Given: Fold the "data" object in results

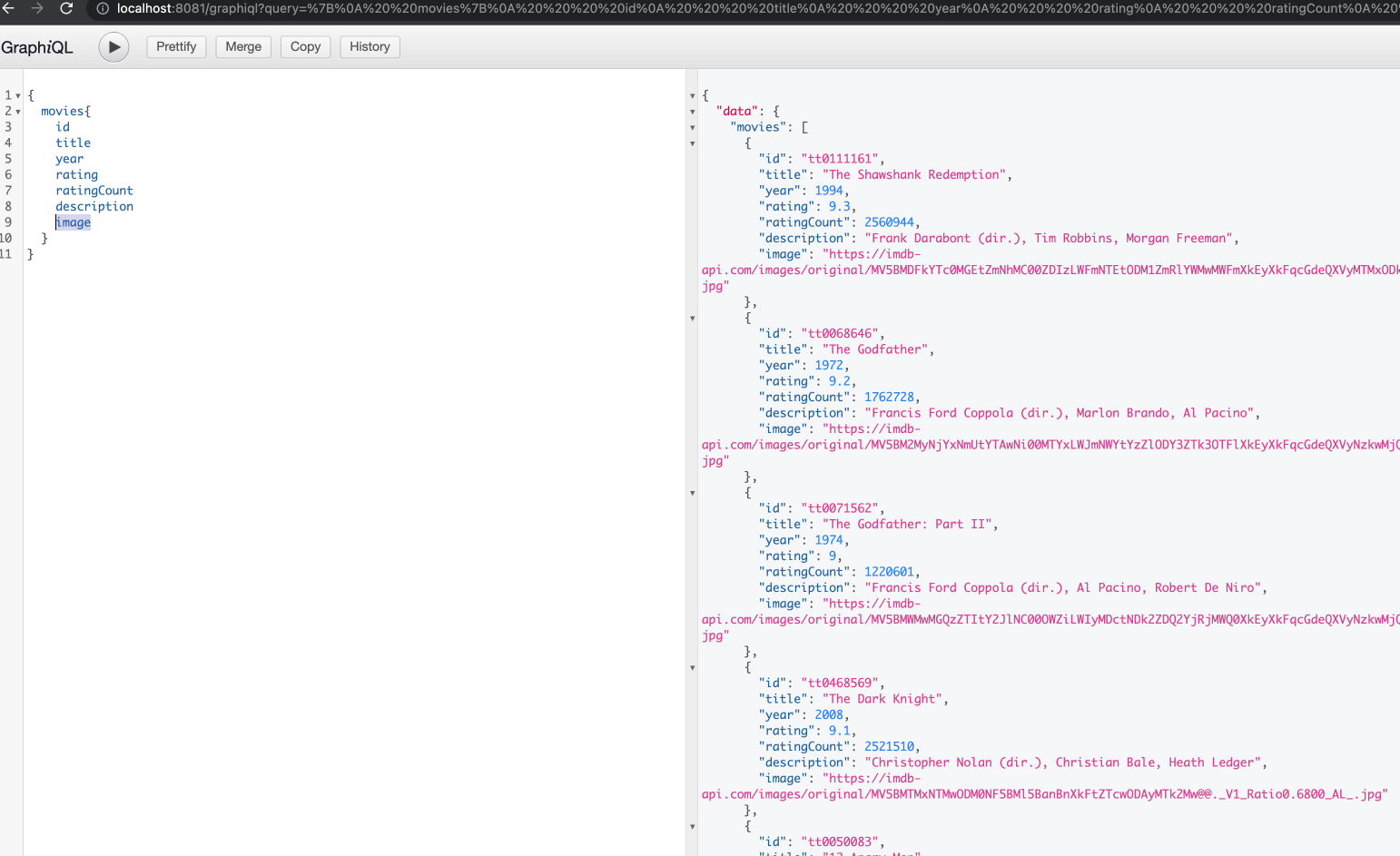Looking at the screenshot, I should [693, 112].
